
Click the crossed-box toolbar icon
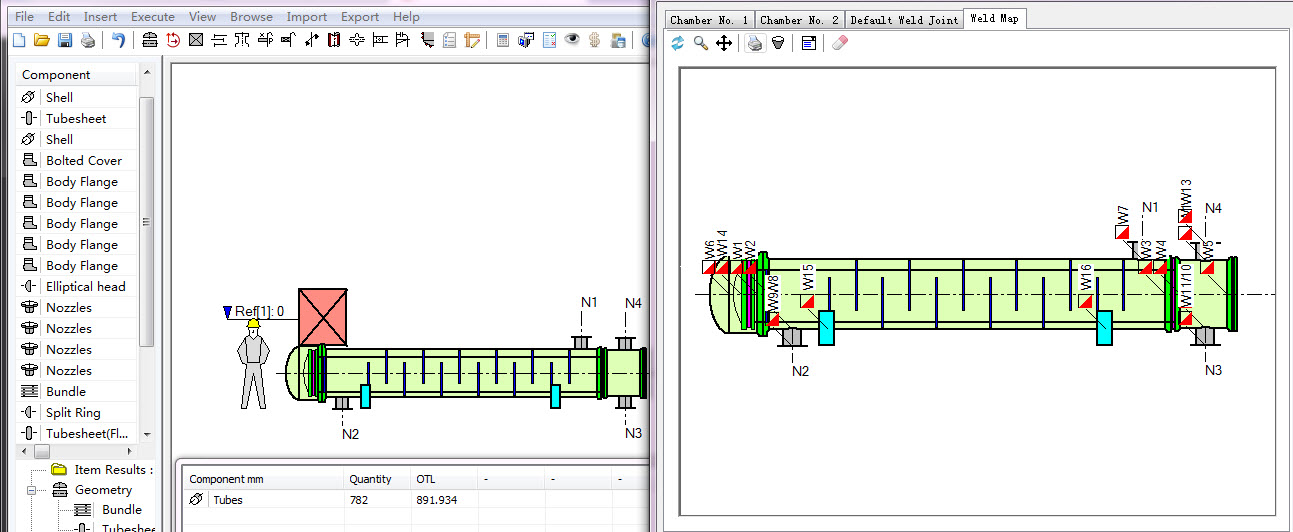coord(196,40)
